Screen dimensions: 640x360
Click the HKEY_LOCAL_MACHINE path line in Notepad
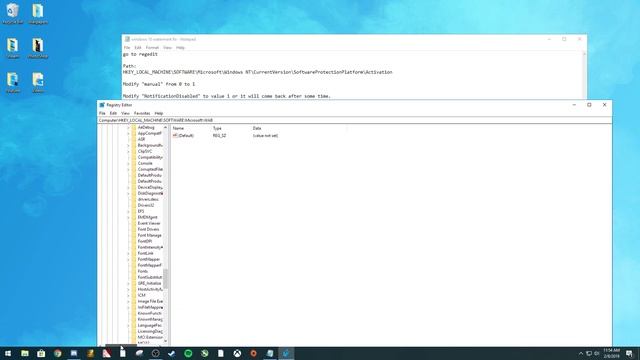click(x=258, y=72)
